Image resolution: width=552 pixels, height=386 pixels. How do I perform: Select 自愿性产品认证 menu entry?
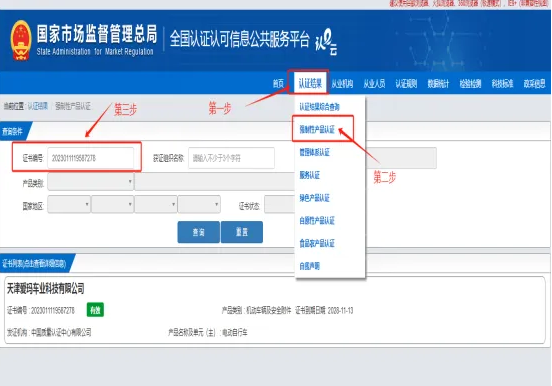tap(317, 220)
